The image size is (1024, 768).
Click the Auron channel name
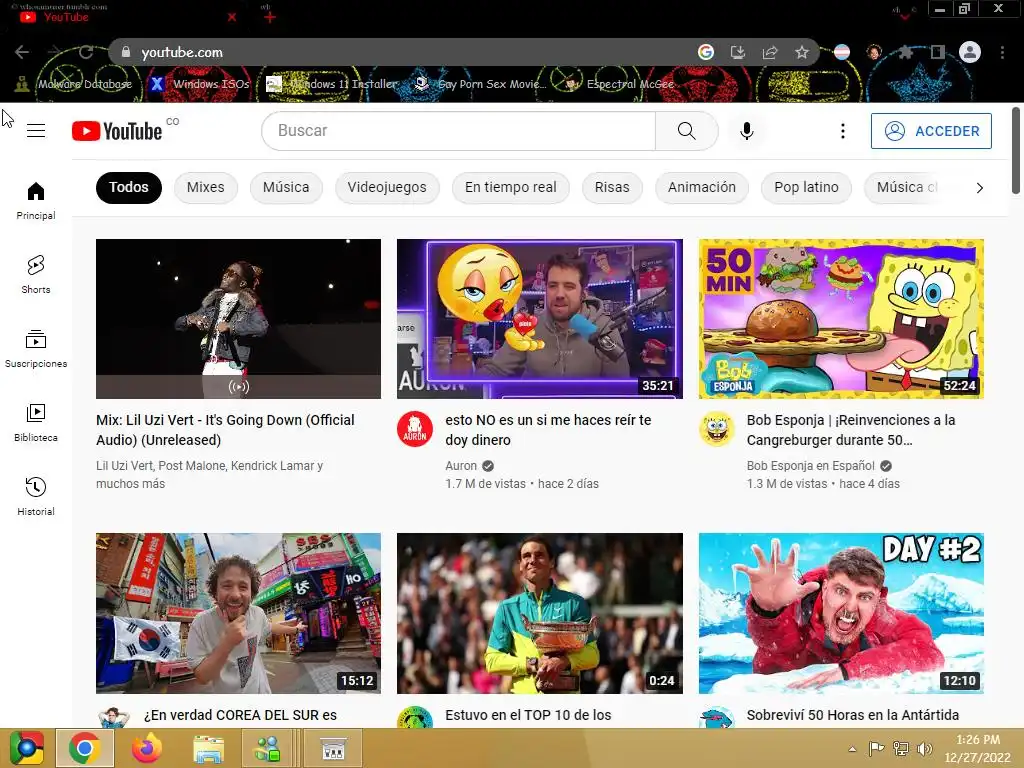click(x=461, y=466)
